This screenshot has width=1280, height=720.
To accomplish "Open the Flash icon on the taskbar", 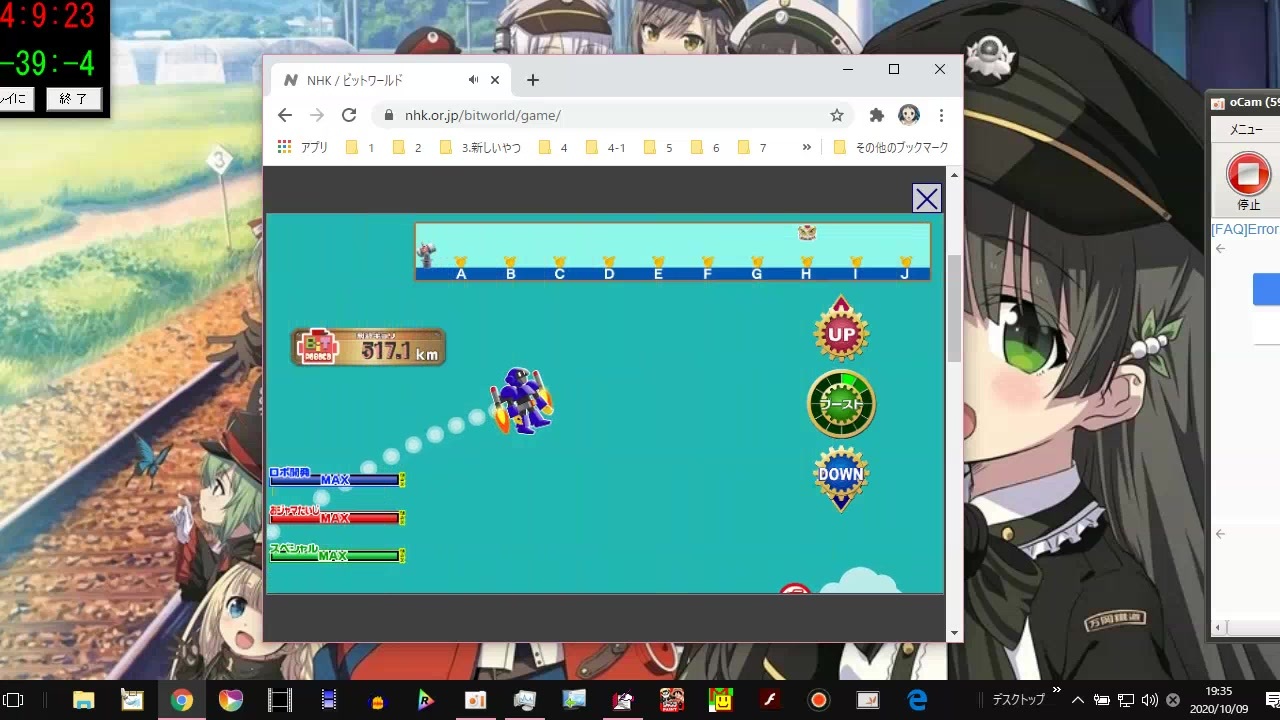I will click(x=770, y=700).
